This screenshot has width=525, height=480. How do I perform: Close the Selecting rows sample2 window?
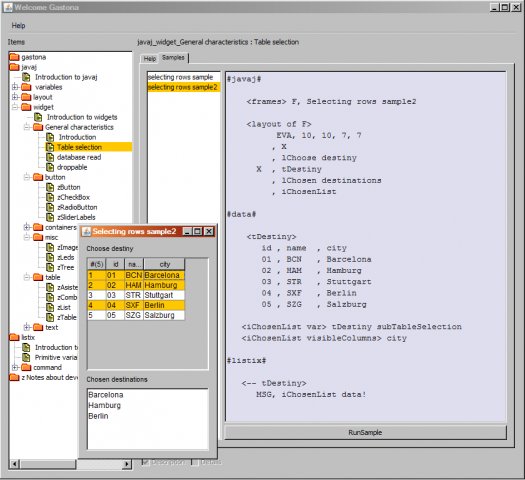tap(209, 231)
